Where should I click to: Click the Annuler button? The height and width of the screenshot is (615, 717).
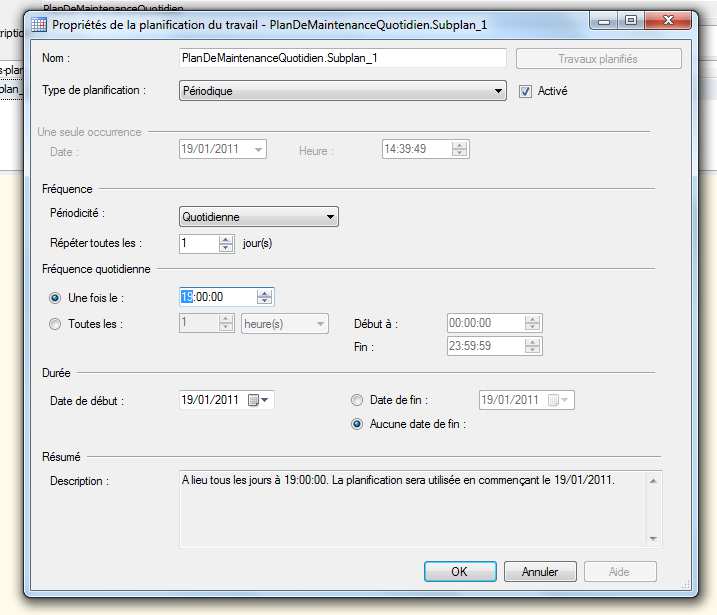coord(540,572)
